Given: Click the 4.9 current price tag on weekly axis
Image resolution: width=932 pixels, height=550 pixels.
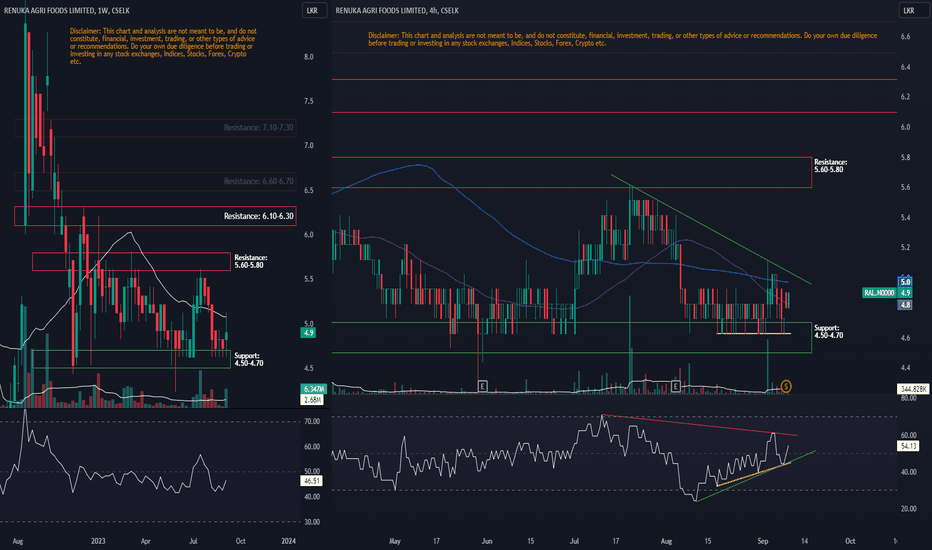Looking at the screenshot, I should pos(308,333).
